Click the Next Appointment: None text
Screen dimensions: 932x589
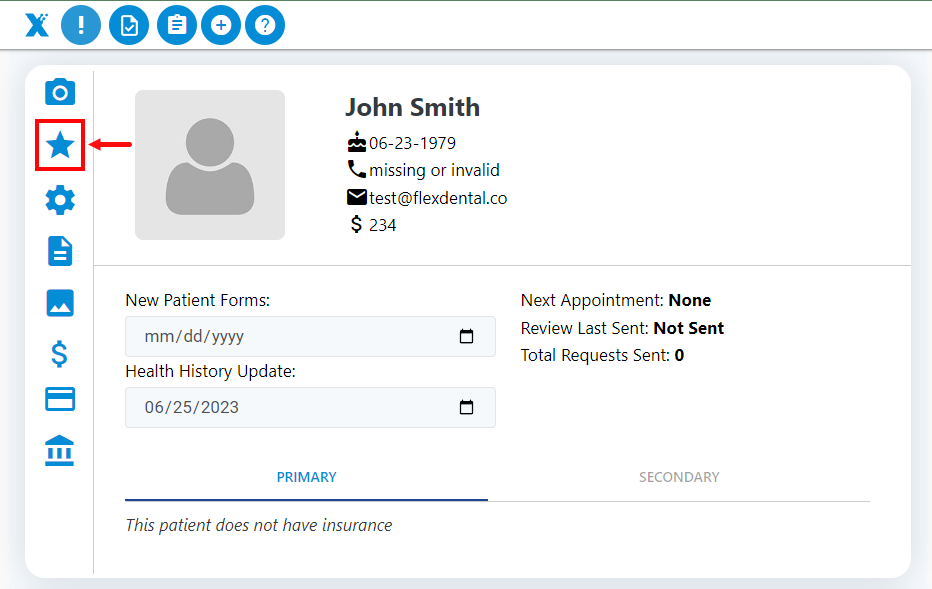(x=616, y=300)
